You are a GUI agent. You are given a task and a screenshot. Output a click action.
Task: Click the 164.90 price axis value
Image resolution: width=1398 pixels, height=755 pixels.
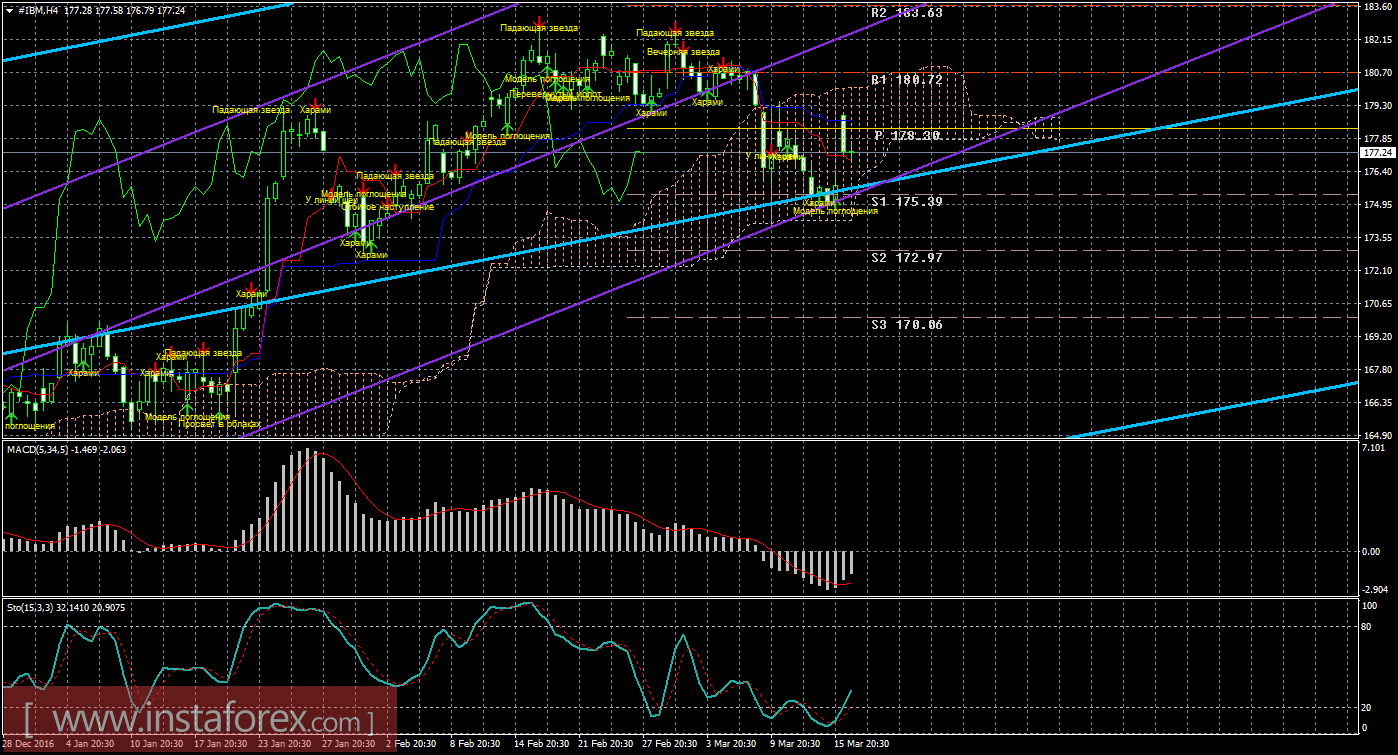pos(1378,436)
